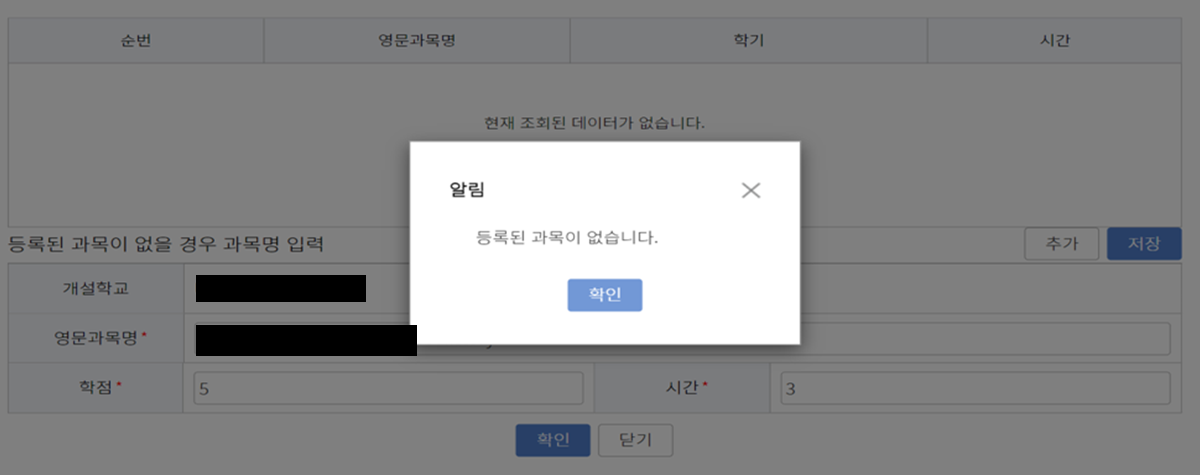Click the 등록된 과목이 없습니다 alert message
The height and width of the screenshot is (475, 1200).
coord(567,239)
